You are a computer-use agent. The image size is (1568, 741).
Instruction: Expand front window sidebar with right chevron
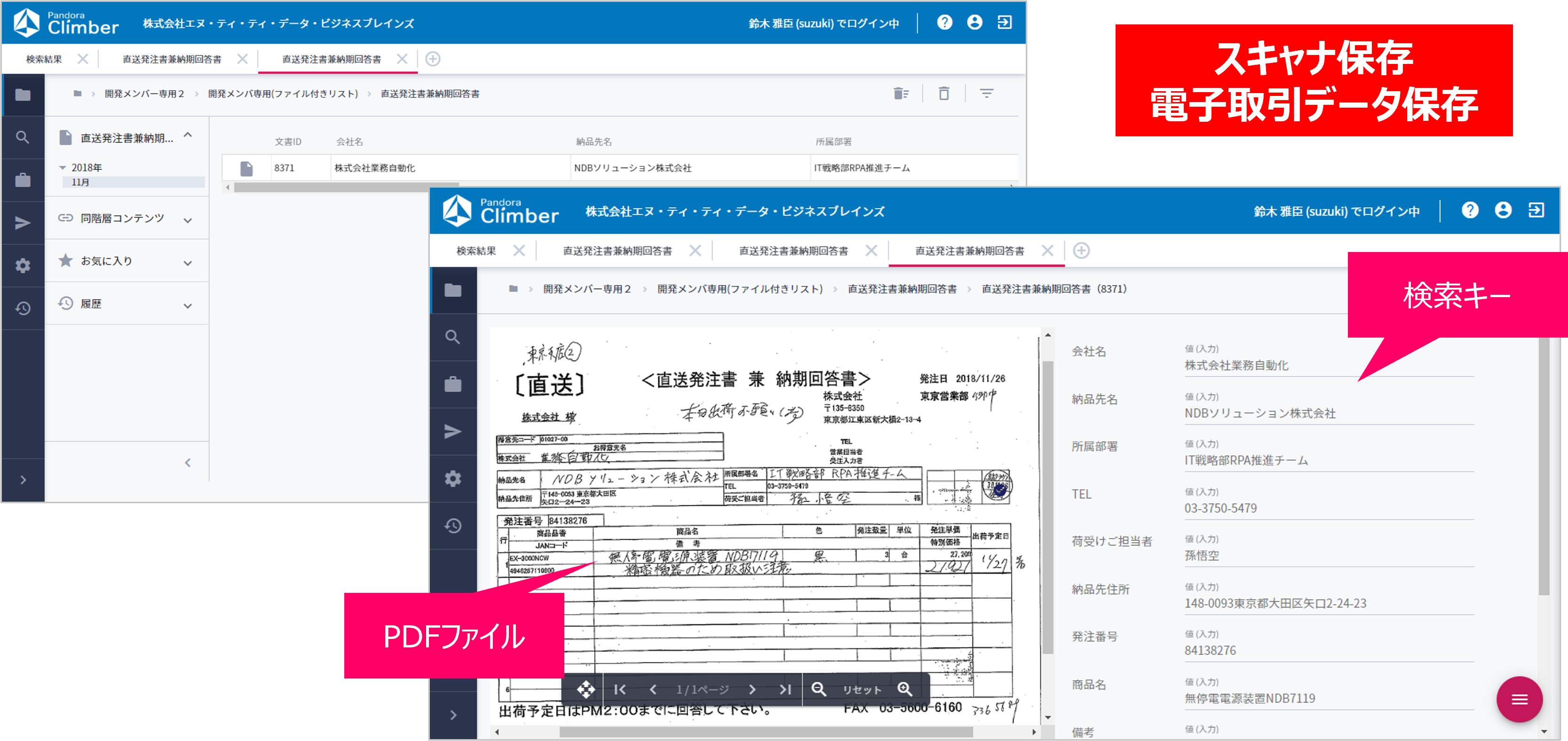pyautogui.click(x=453, y=715)
